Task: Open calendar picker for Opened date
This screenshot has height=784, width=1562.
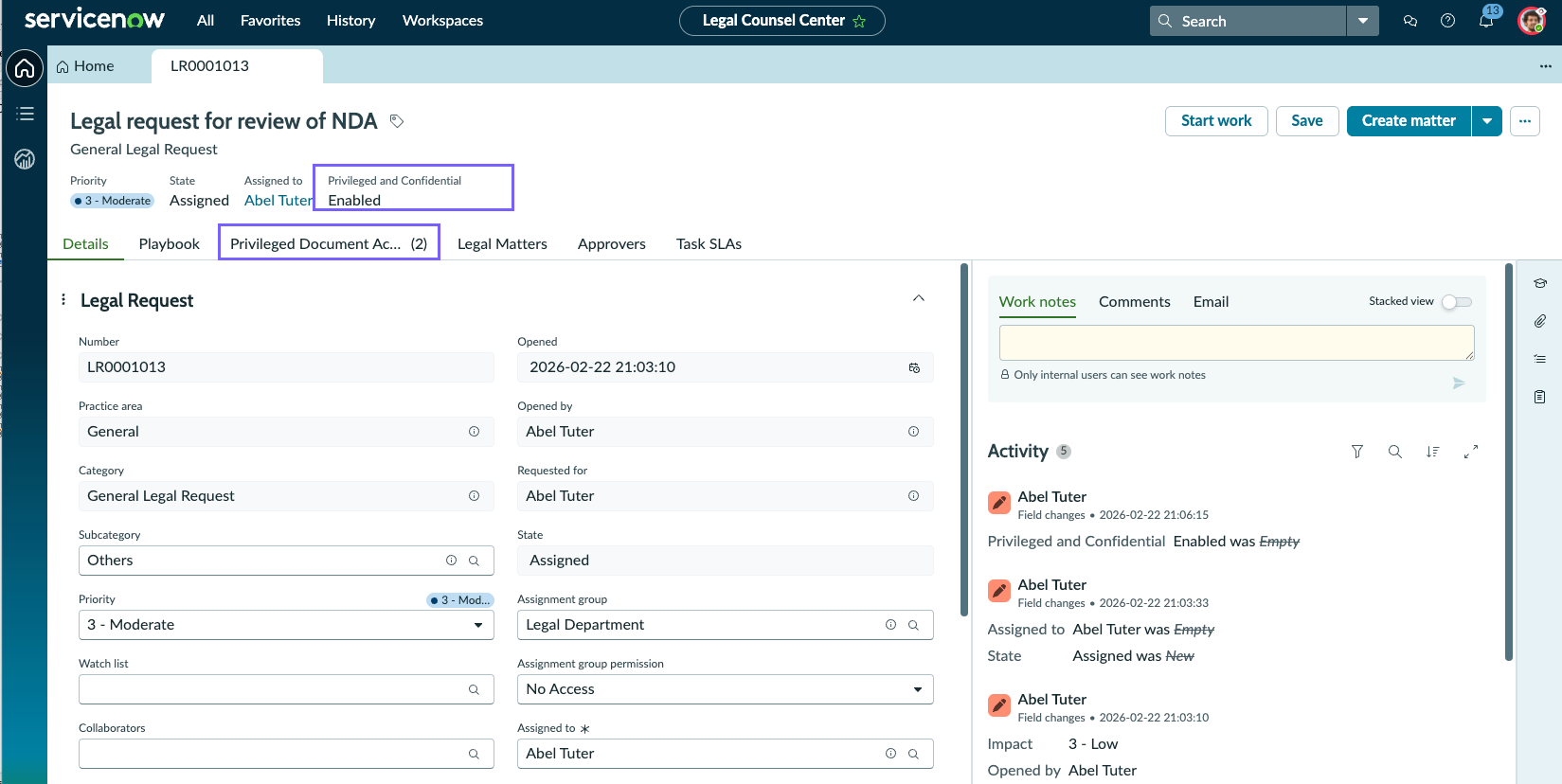Action: [x=914, y=367]
